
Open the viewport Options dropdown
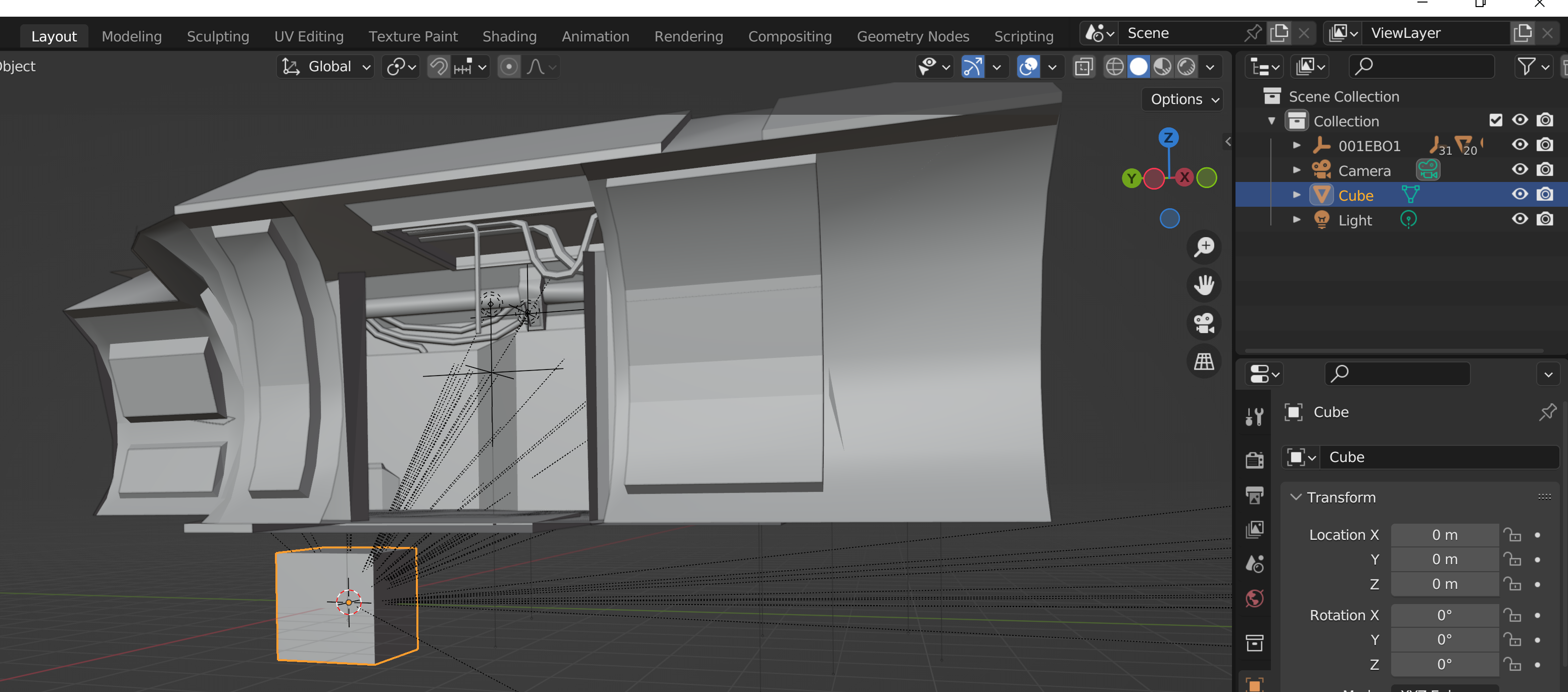[1182, 99]
